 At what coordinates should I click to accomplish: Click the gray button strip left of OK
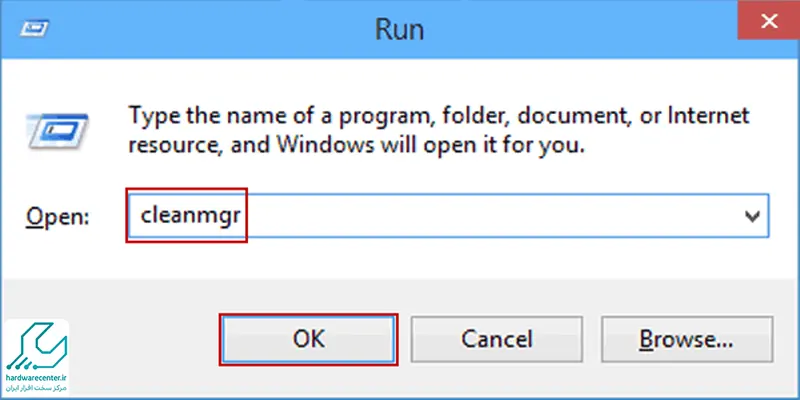tap(143, 339)
